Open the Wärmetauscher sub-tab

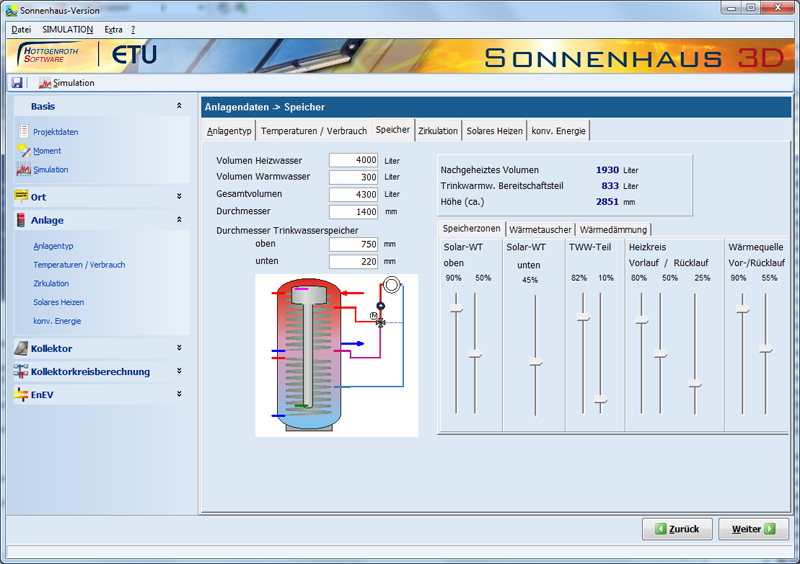[540, 230]
